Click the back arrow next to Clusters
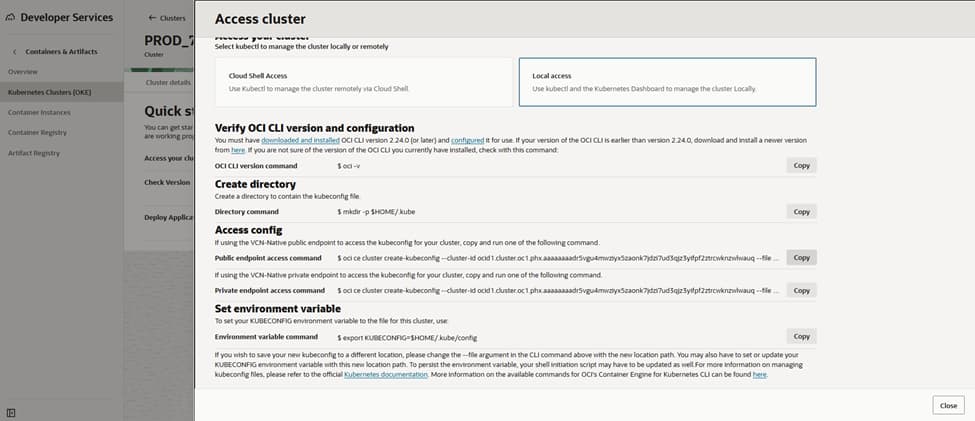Viewport: 975px width, 421px height. (152, 18)
